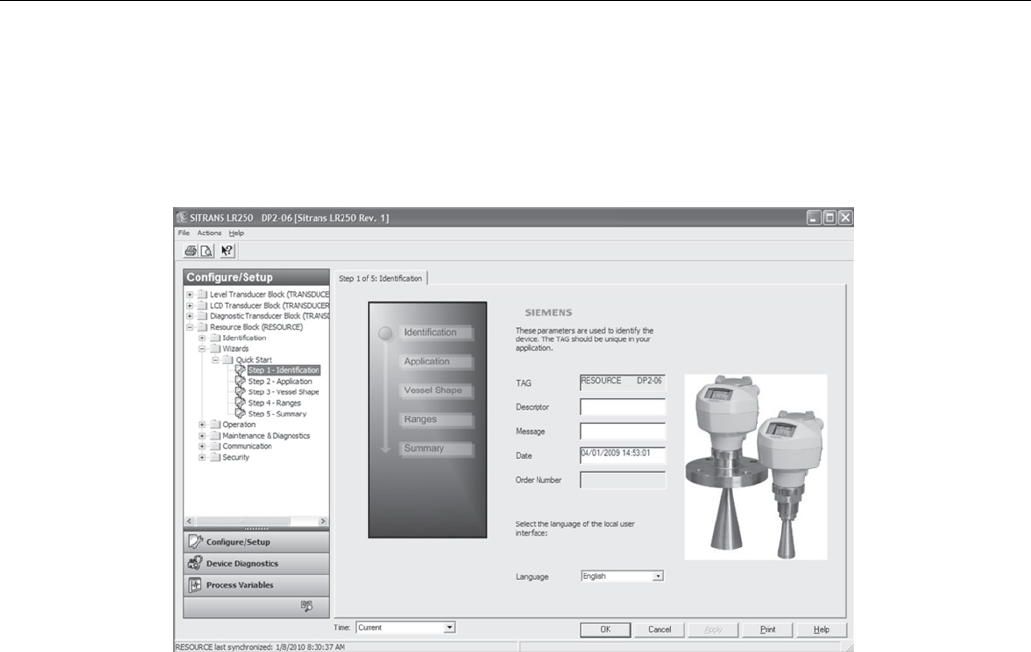Open Print Preview from the toolbar
This screenshot has height=652, width=1031.
tap(206, 250)
